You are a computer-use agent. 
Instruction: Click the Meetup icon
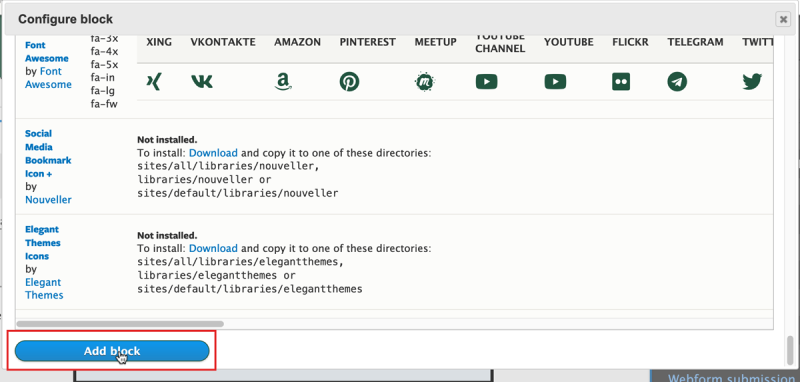click(424, 82)
